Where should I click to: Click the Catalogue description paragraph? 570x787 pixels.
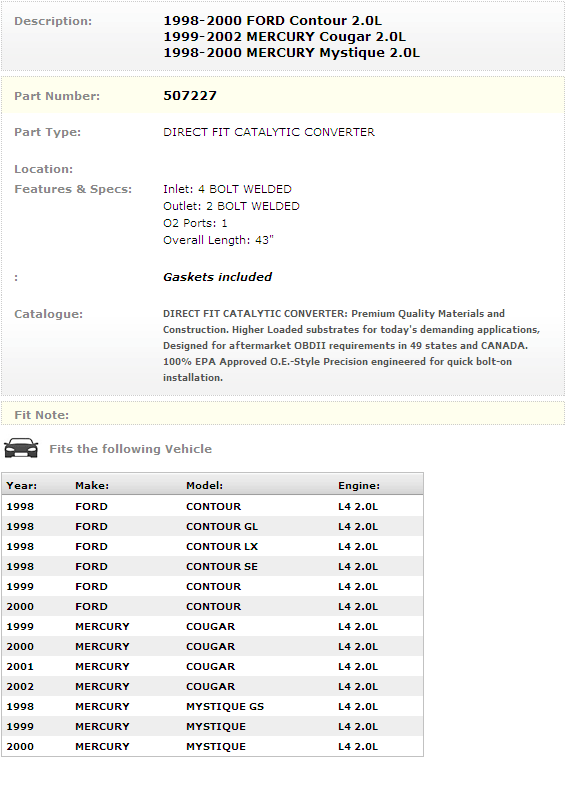351,345
